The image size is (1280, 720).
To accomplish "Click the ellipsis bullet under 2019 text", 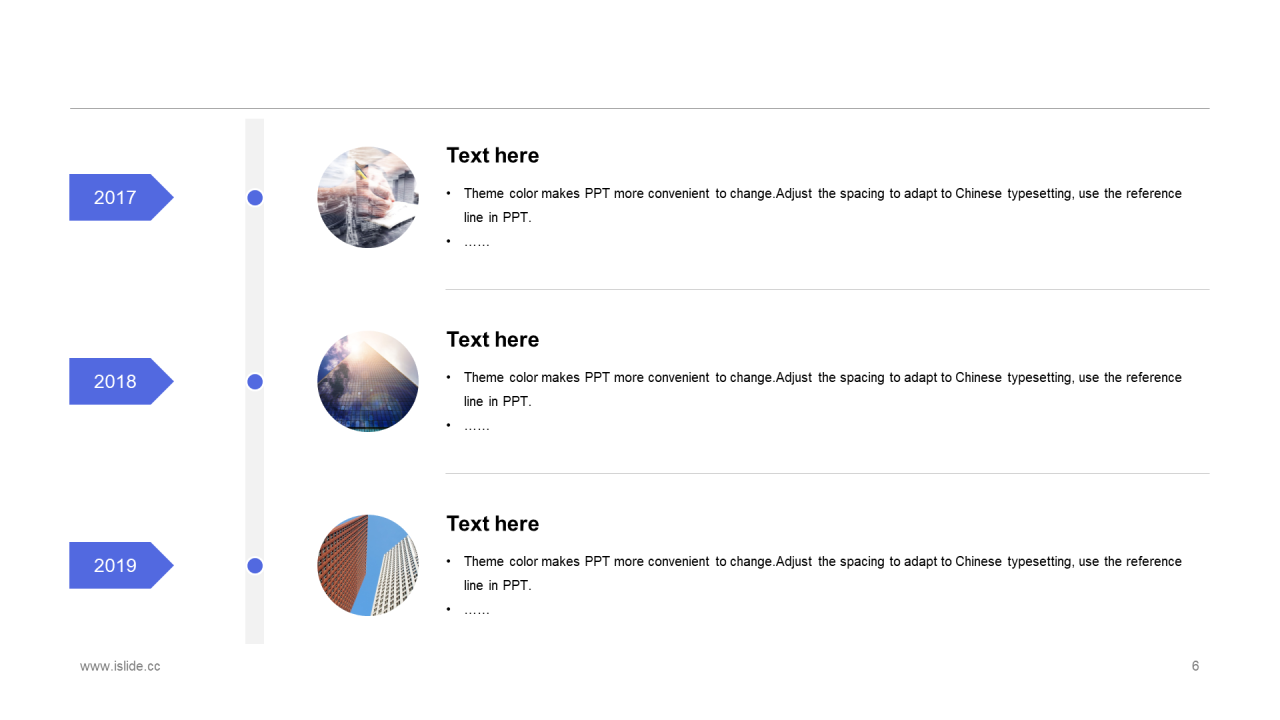I will [x=477, y=611].
